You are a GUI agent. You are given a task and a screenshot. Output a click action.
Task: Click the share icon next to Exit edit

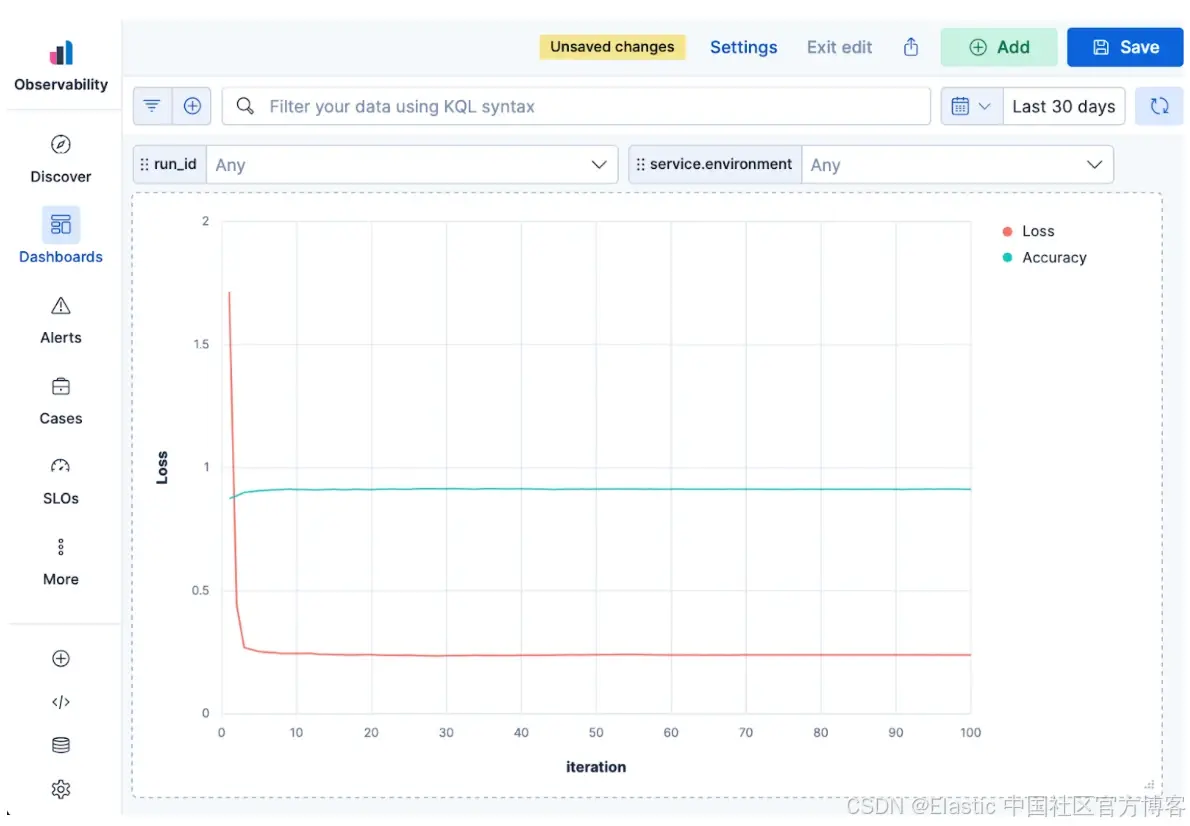point(911,47)
